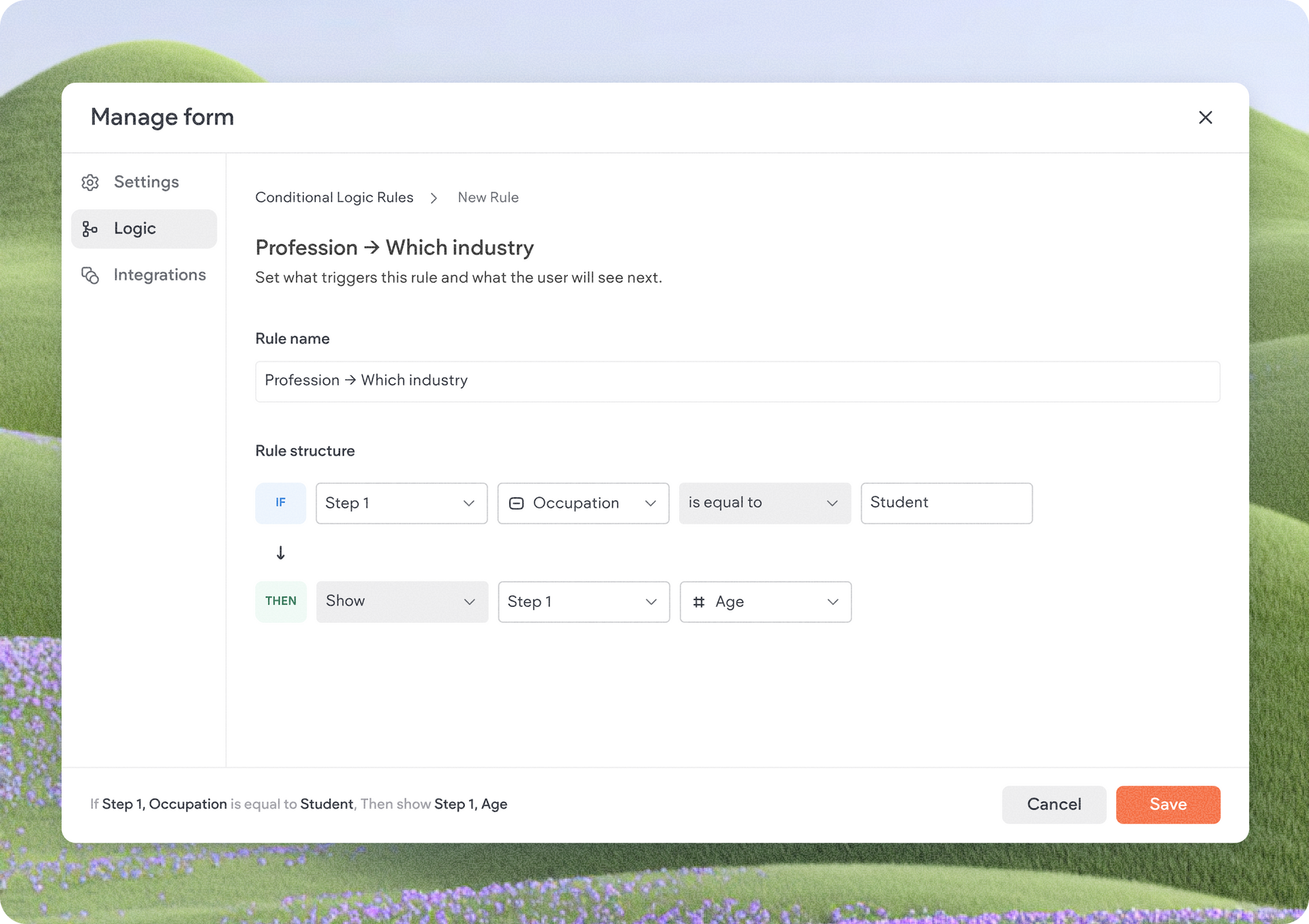Click the number sign icon beside Age

pos(699,602)
